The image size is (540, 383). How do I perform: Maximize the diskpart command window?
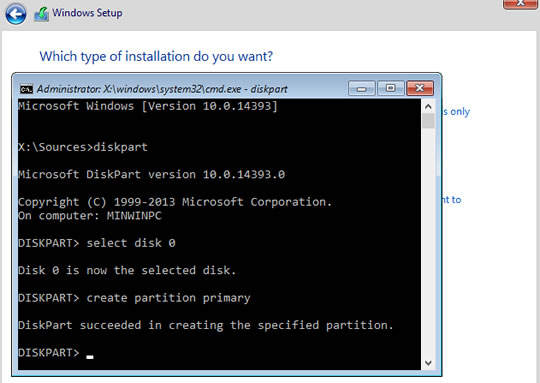pyautogui.click(x=391, y=89)
